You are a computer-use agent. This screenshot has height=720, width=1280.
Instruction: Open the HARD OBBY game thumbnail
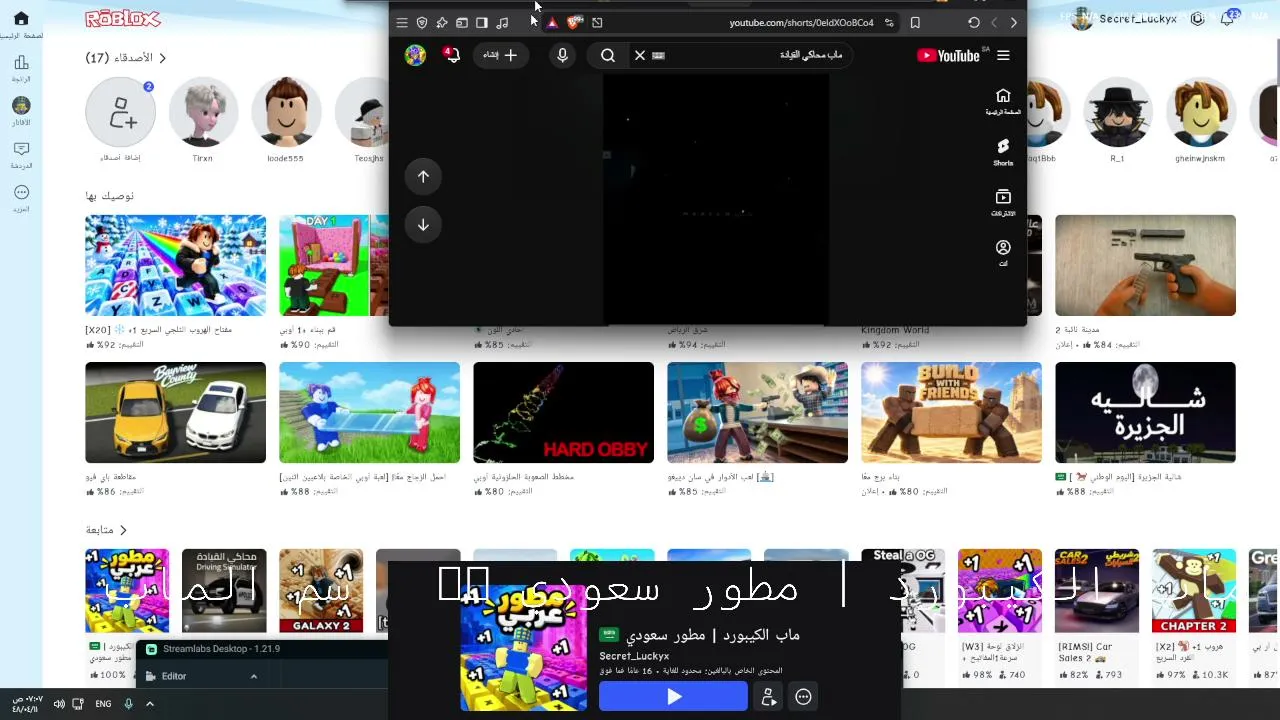[x=563, y=413]
